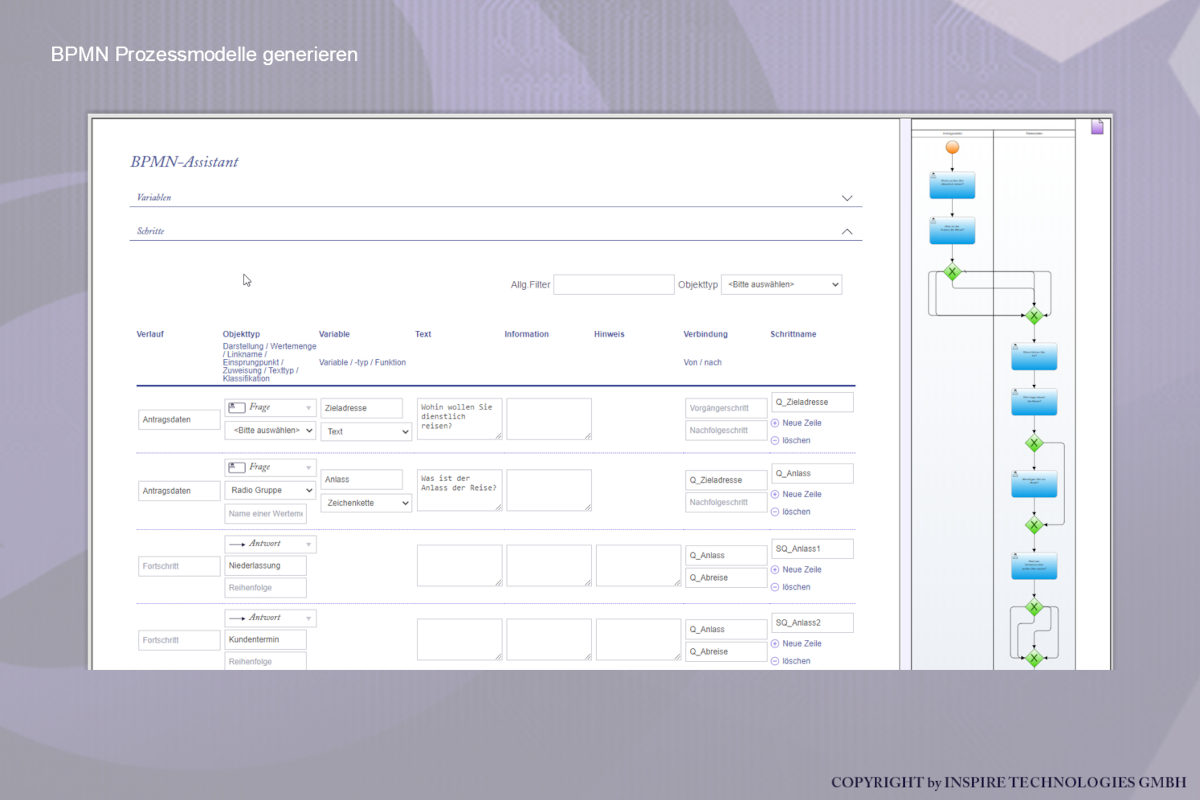Click the Fortschritt field in the Niederlassung row

179,566
